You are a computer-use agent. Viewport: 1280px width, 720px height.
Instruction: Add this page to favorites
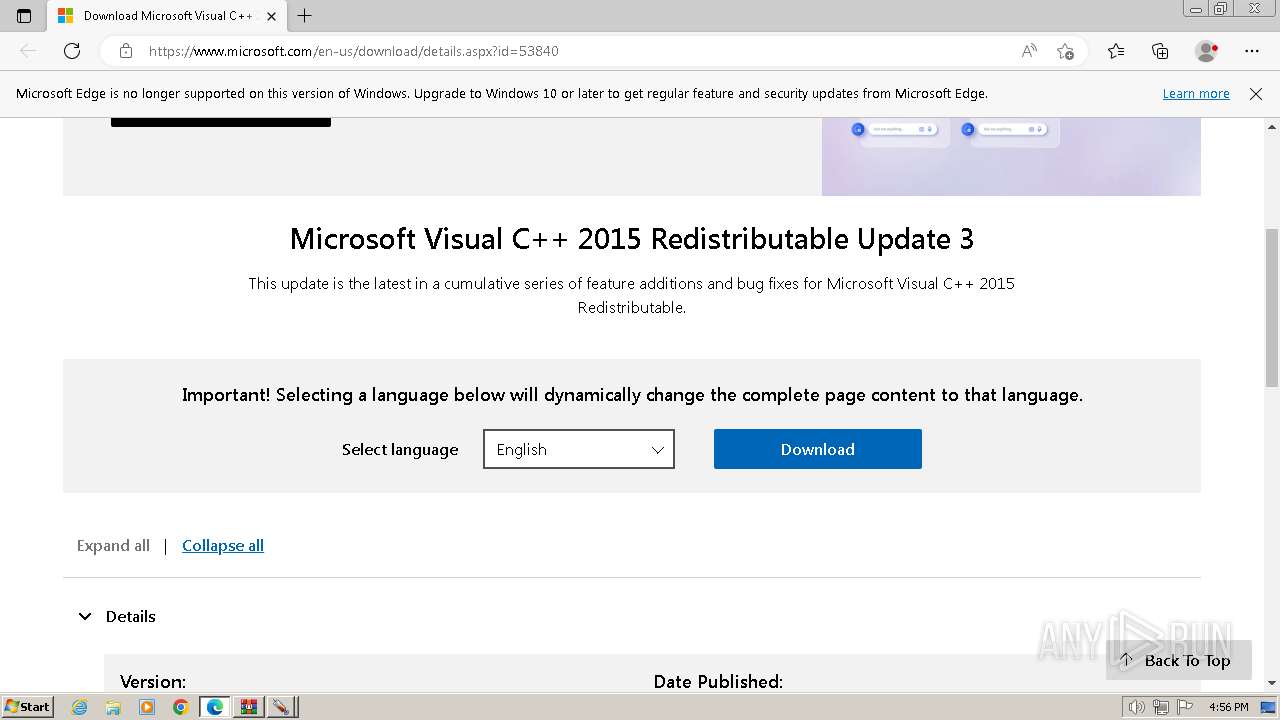point(1065,51)
